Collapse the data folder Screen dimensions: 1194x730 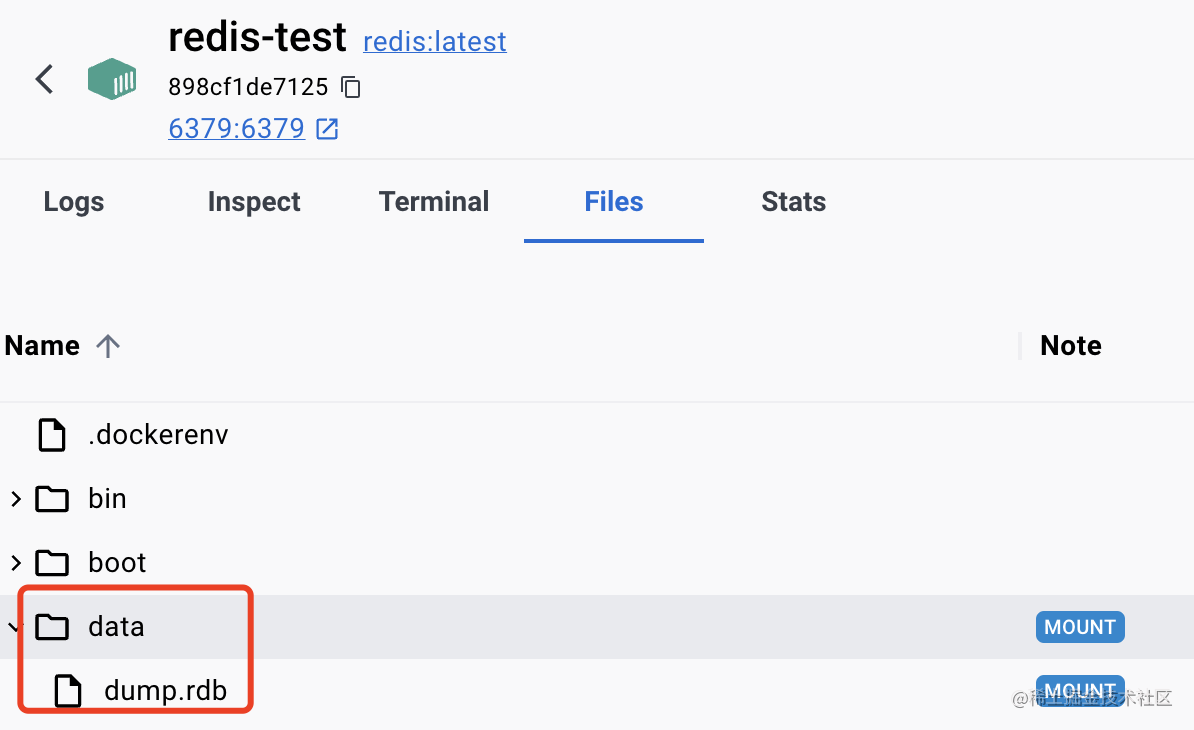(13, 627)
